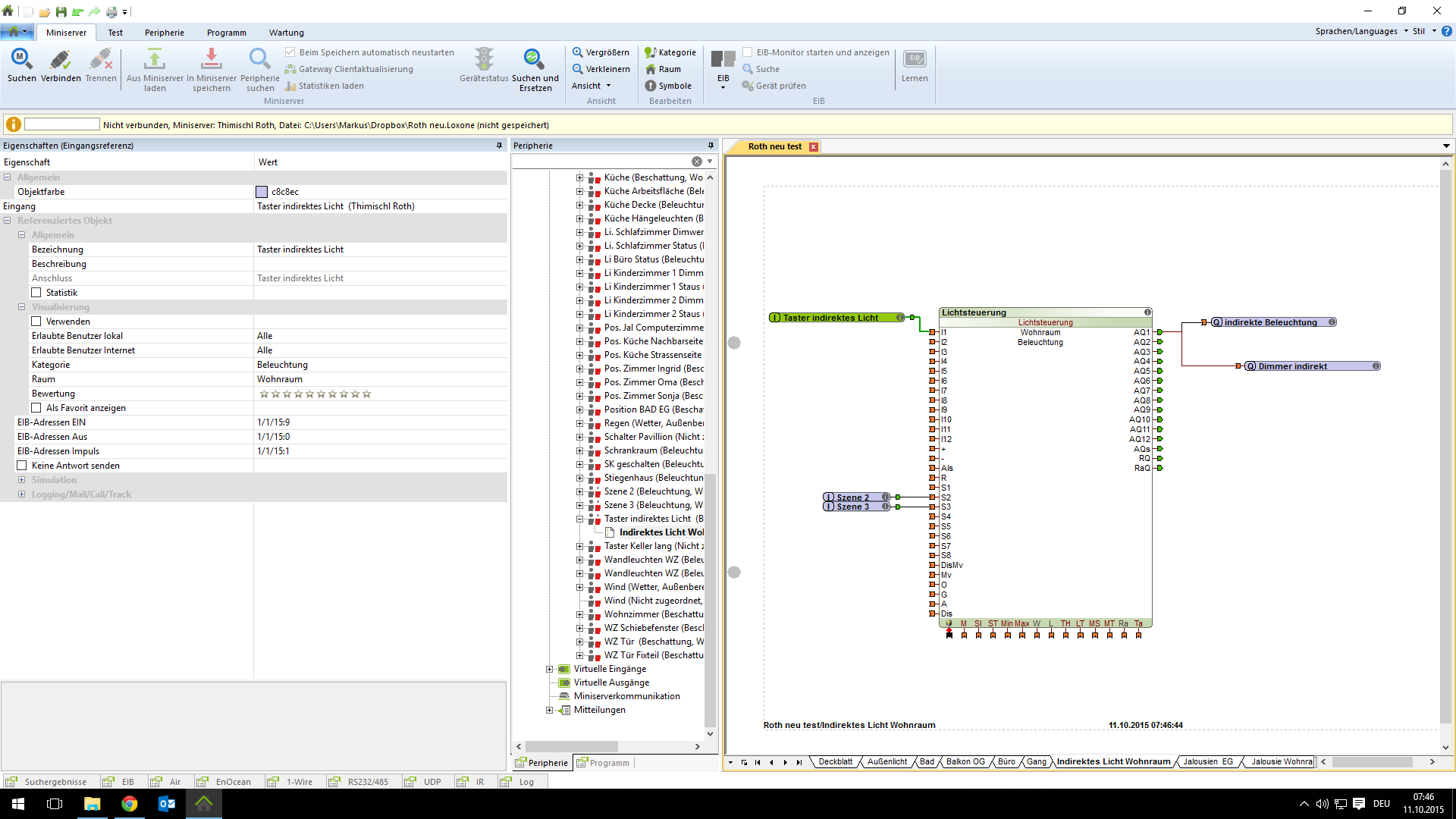This screenshot has height=819, width=1456.
Task: Click the Peripherie suchen icon
Action: point(259,60)
